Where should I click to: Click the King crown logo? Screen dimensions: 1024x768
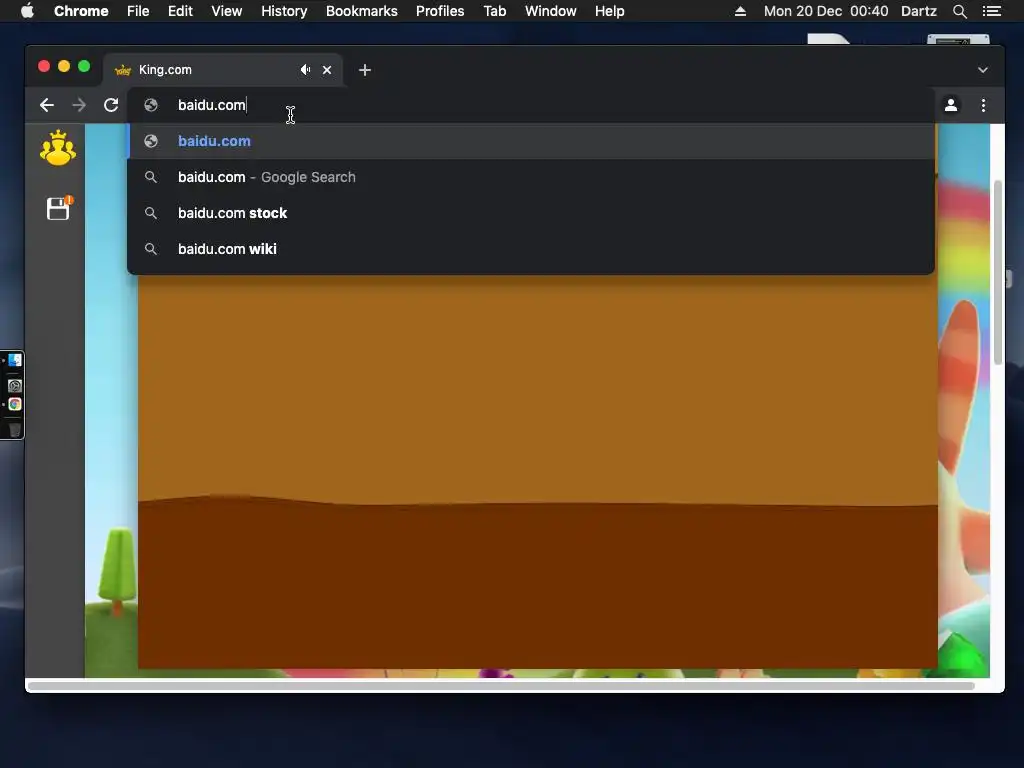[57, 148]
